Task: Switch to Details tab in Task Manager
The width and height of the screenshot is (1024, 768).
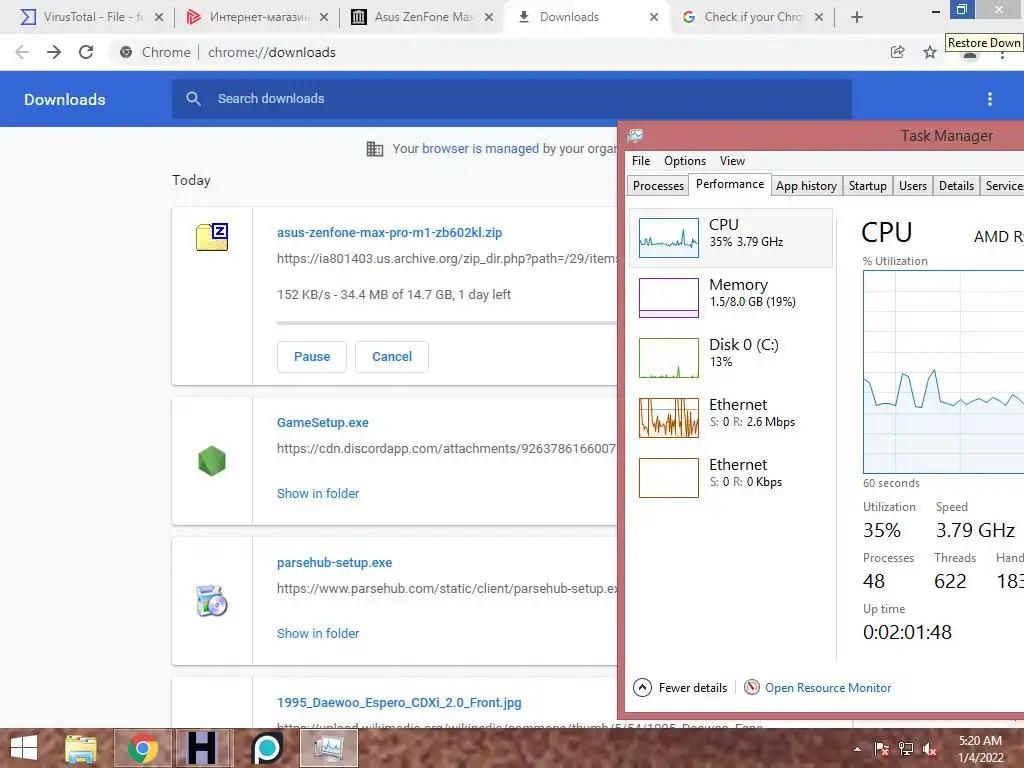Action: pos(956,186)
